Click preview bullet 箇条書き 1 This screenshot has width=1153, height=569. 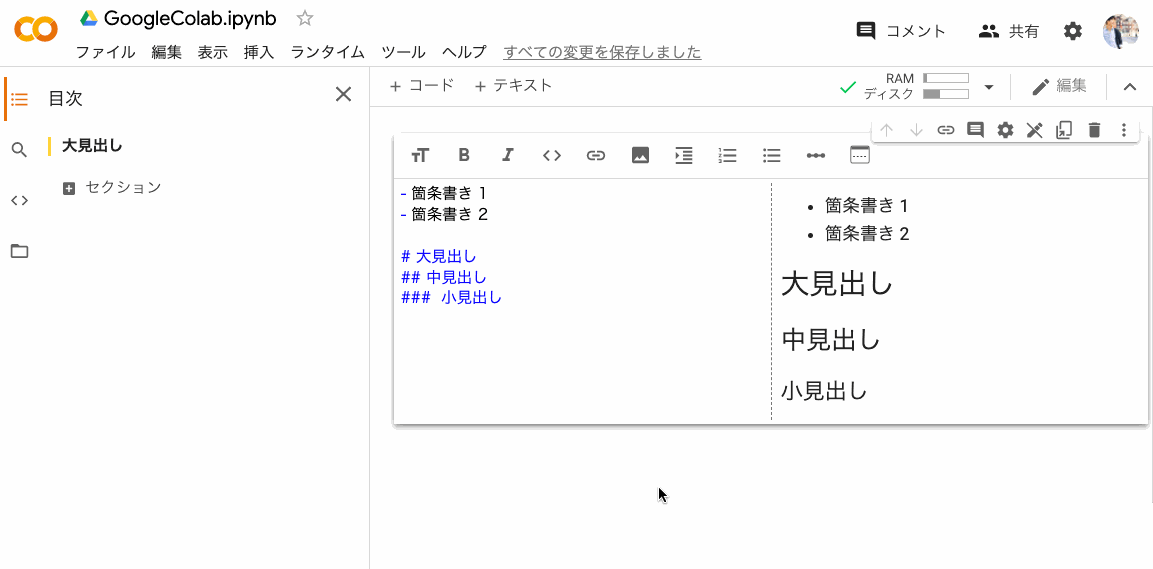pos(866,205)
